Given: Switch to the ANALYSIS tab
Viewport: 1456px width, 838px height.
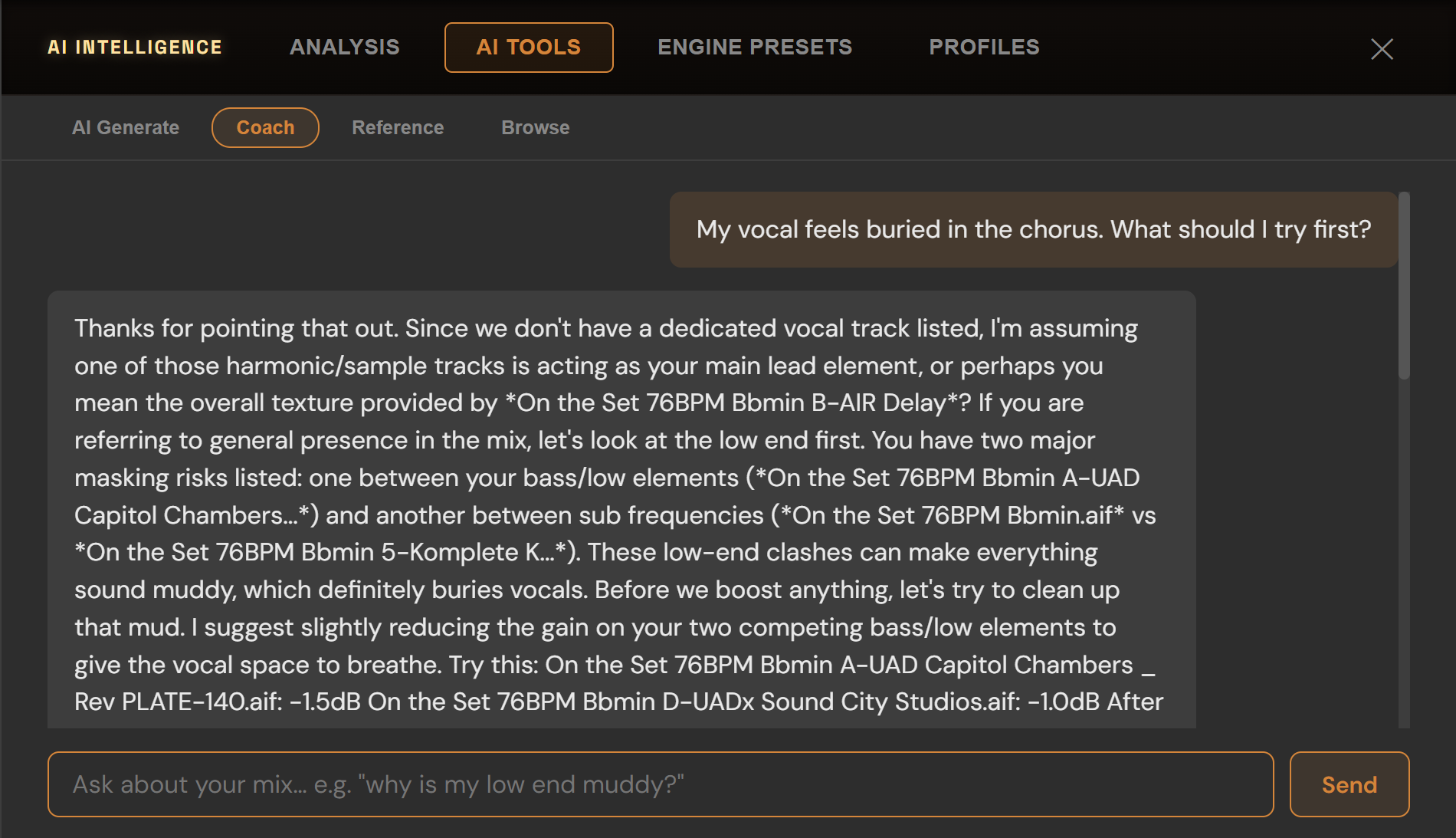Looking at the screenshot, I should click(x=345, y=48).
